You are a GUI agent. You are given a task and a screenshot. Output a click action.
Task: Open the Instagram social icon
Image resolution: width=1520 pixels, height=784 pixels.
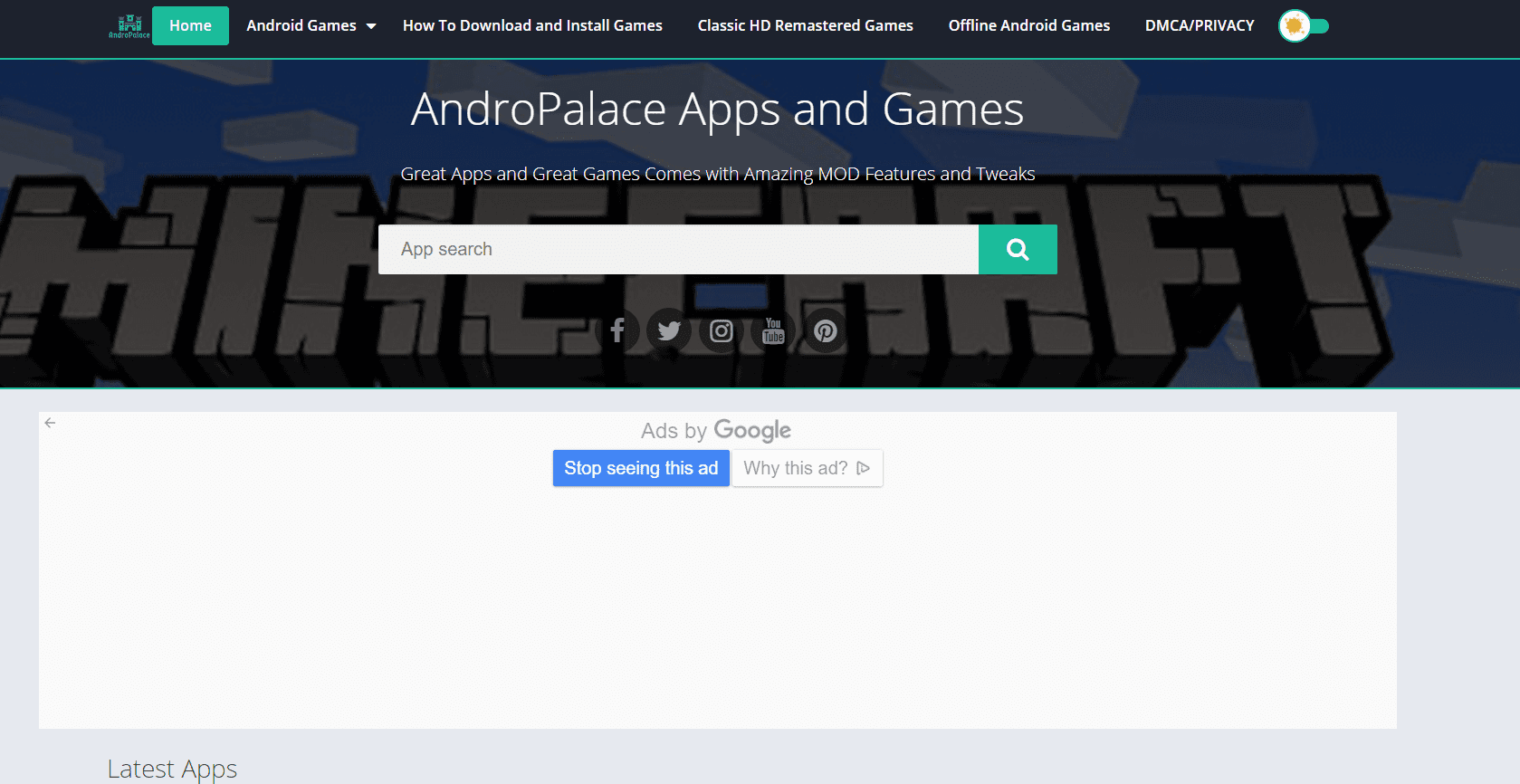click(x=722, y=330)
